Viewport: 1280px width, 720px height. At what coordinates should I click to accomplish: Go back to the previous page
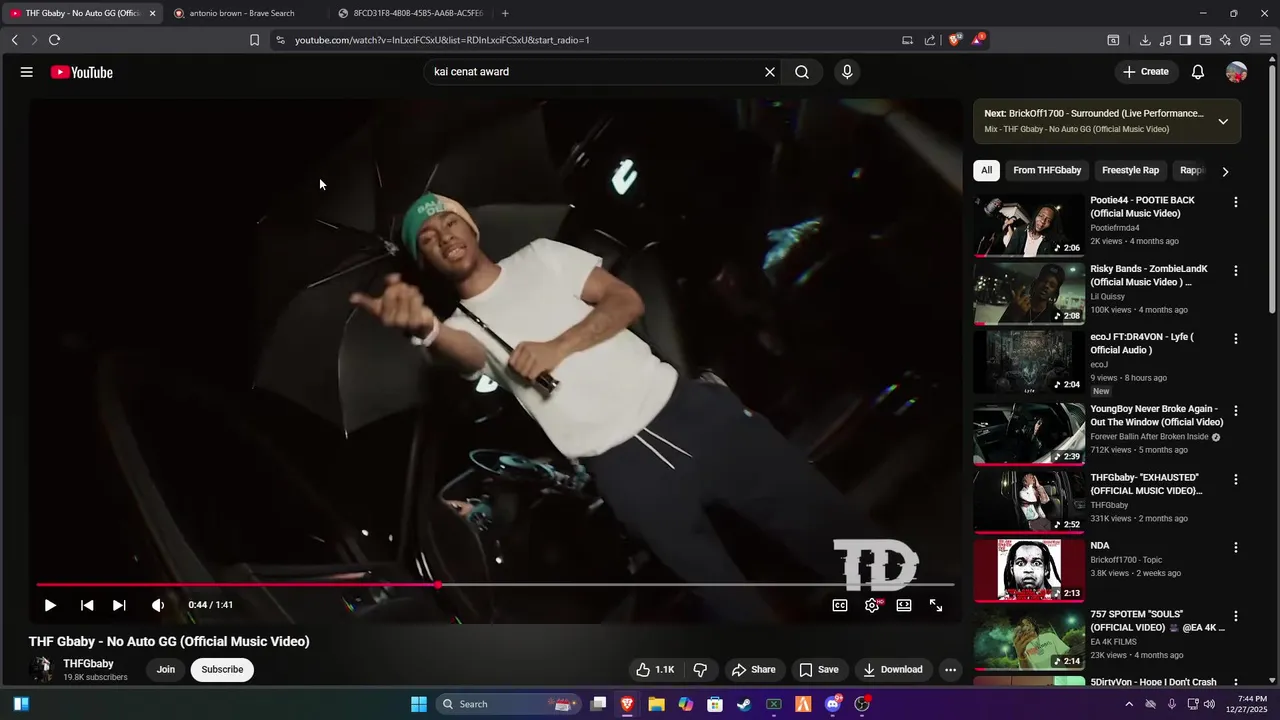point(14,40)
